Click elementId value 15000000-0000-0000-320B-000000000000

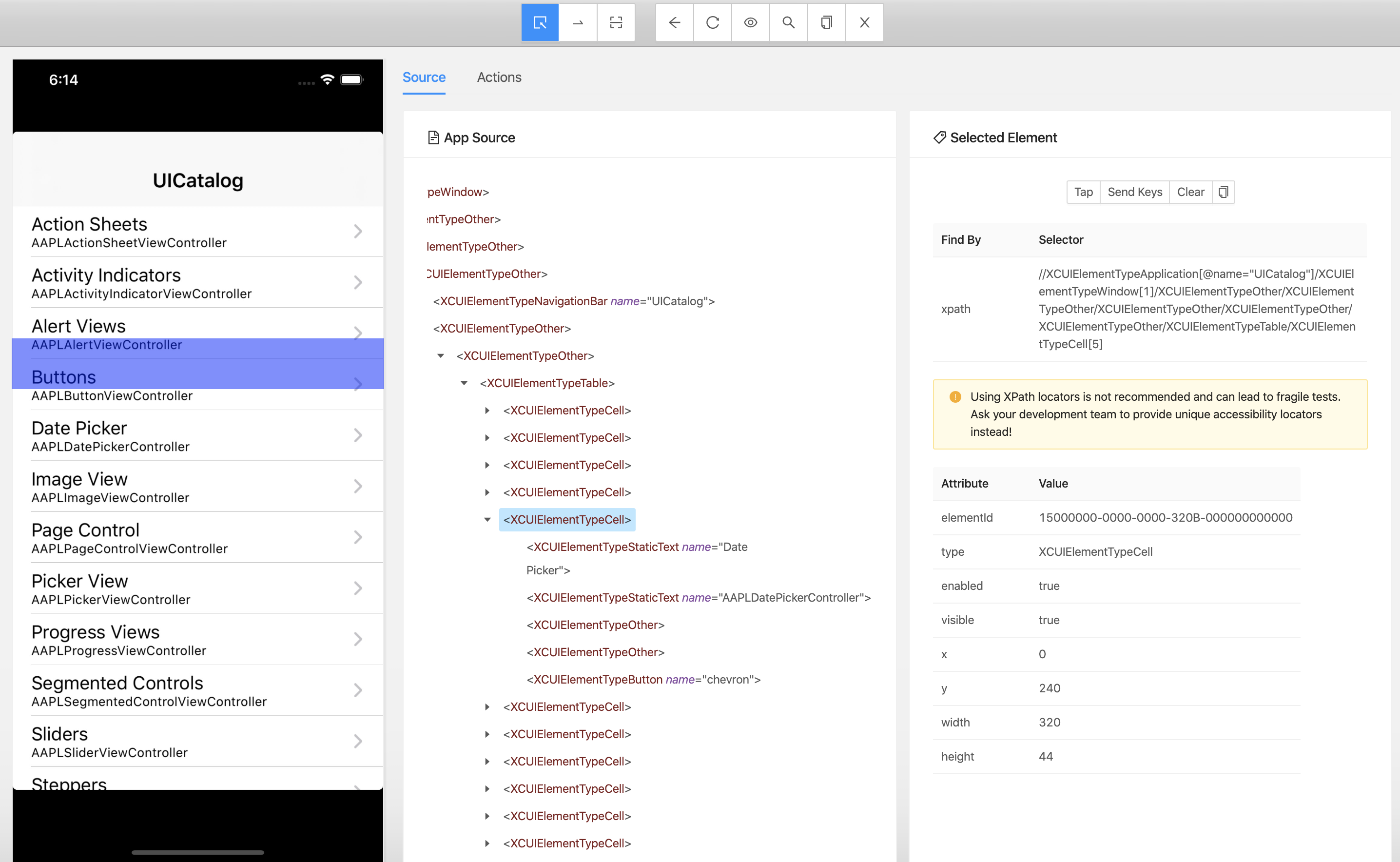[1165, 518]
